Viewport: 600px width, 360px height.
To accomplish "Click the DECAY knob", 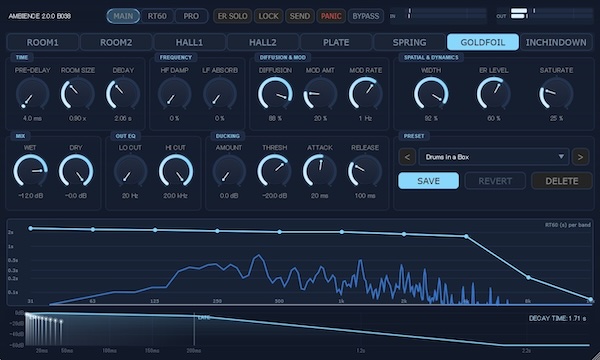I will click(x=123, y=94).
